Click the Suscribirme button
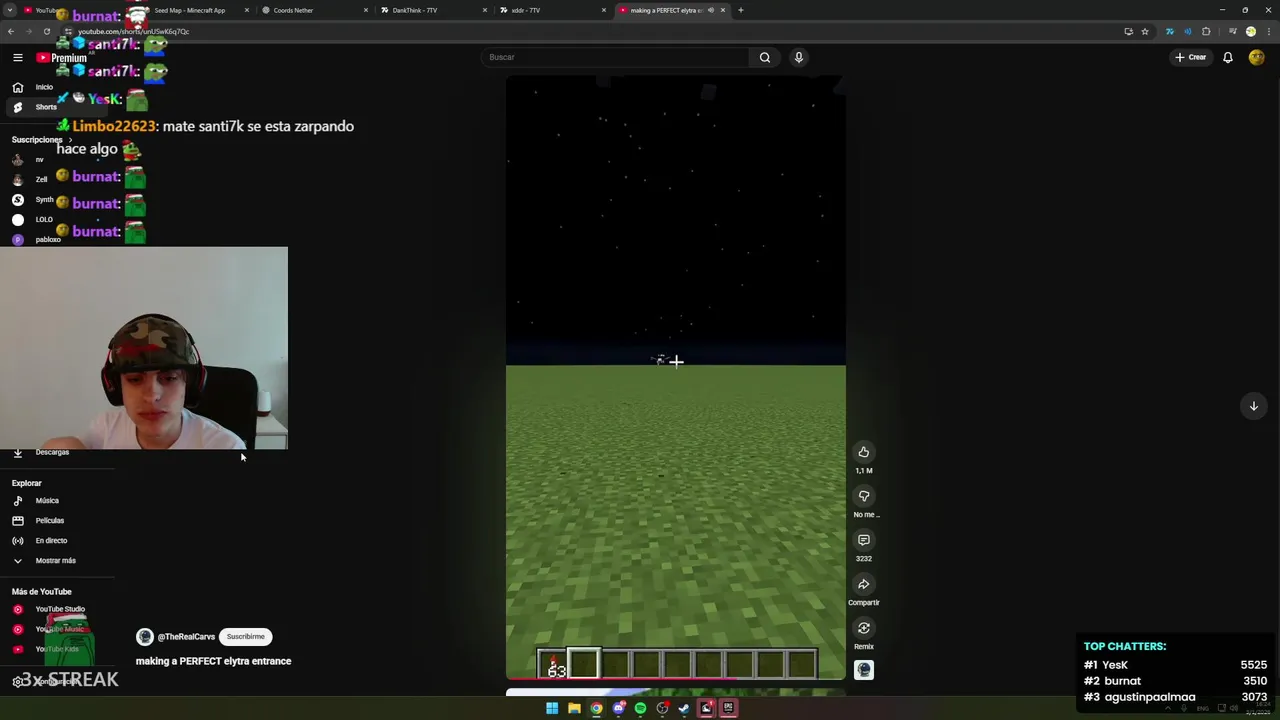This screenshot has height=720, width=1280. coord(245,637)
